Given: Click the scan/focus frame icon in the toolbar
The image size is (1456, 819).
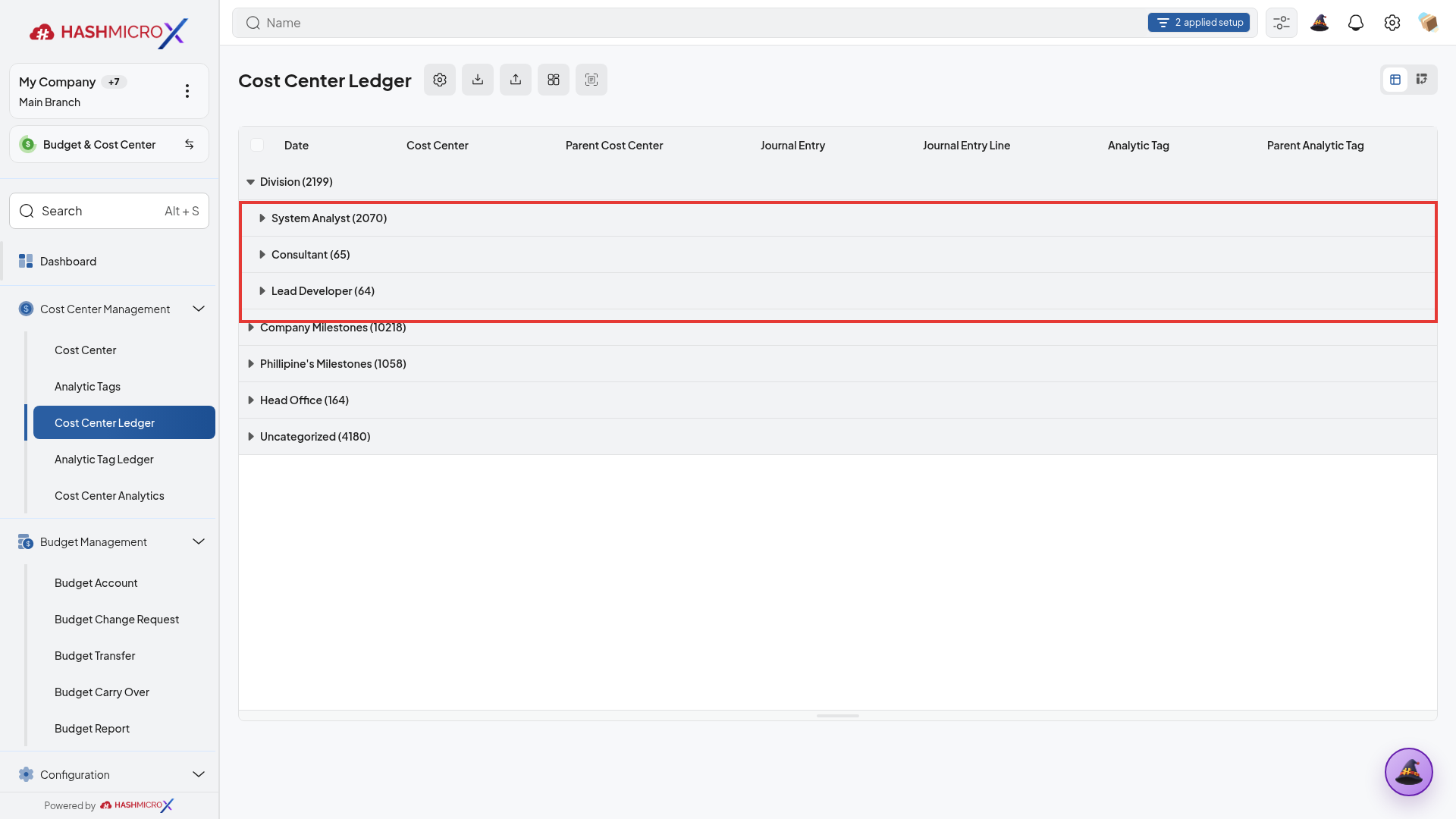Looking at the screenshot, I should [591, 80].
